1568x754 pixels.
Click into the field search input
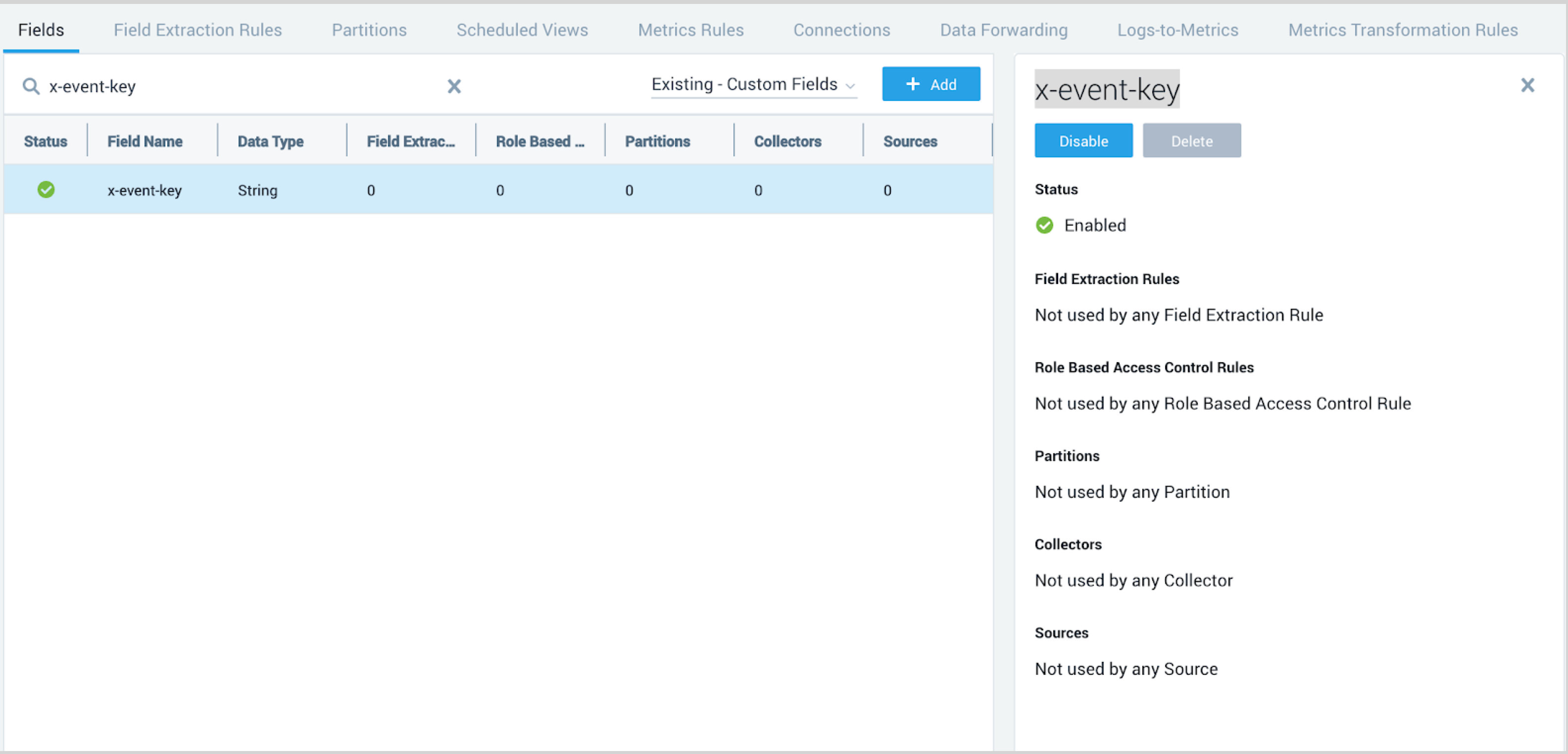(244, 87)
